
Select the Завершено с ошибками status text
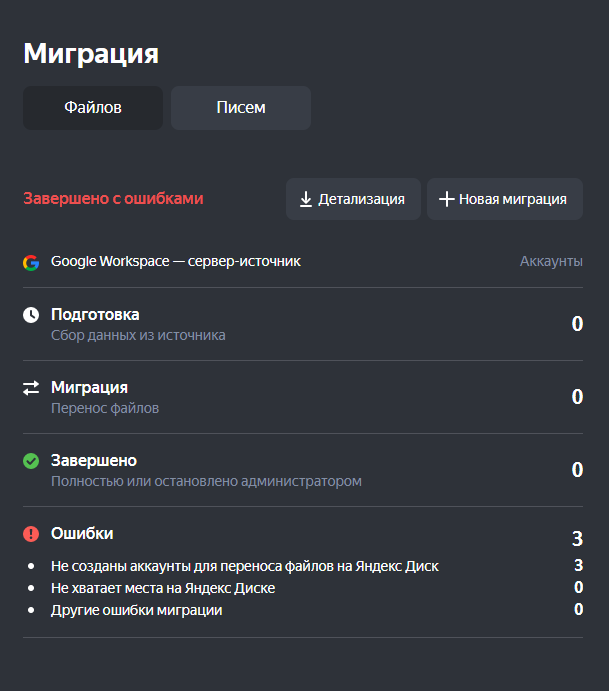(113, 199)
